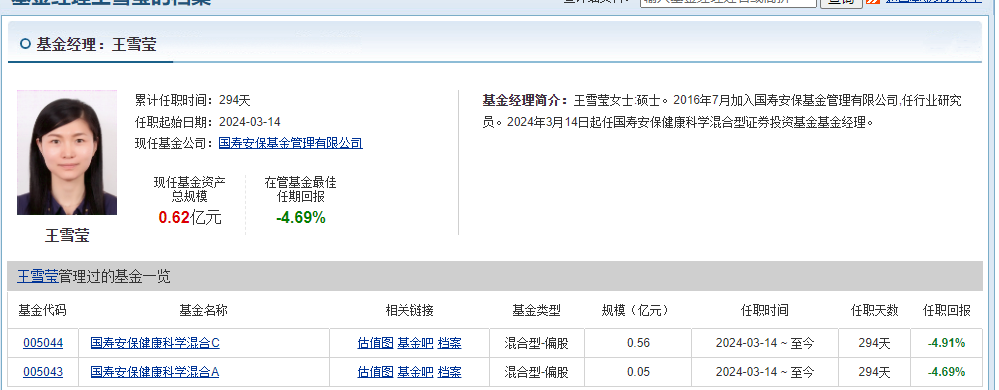Image resolution: width=999 pixels, height=390 pixels.
Task: Open 基金吧 for 国寿安保健康科学混合C
Action: [x=415, y=343]
